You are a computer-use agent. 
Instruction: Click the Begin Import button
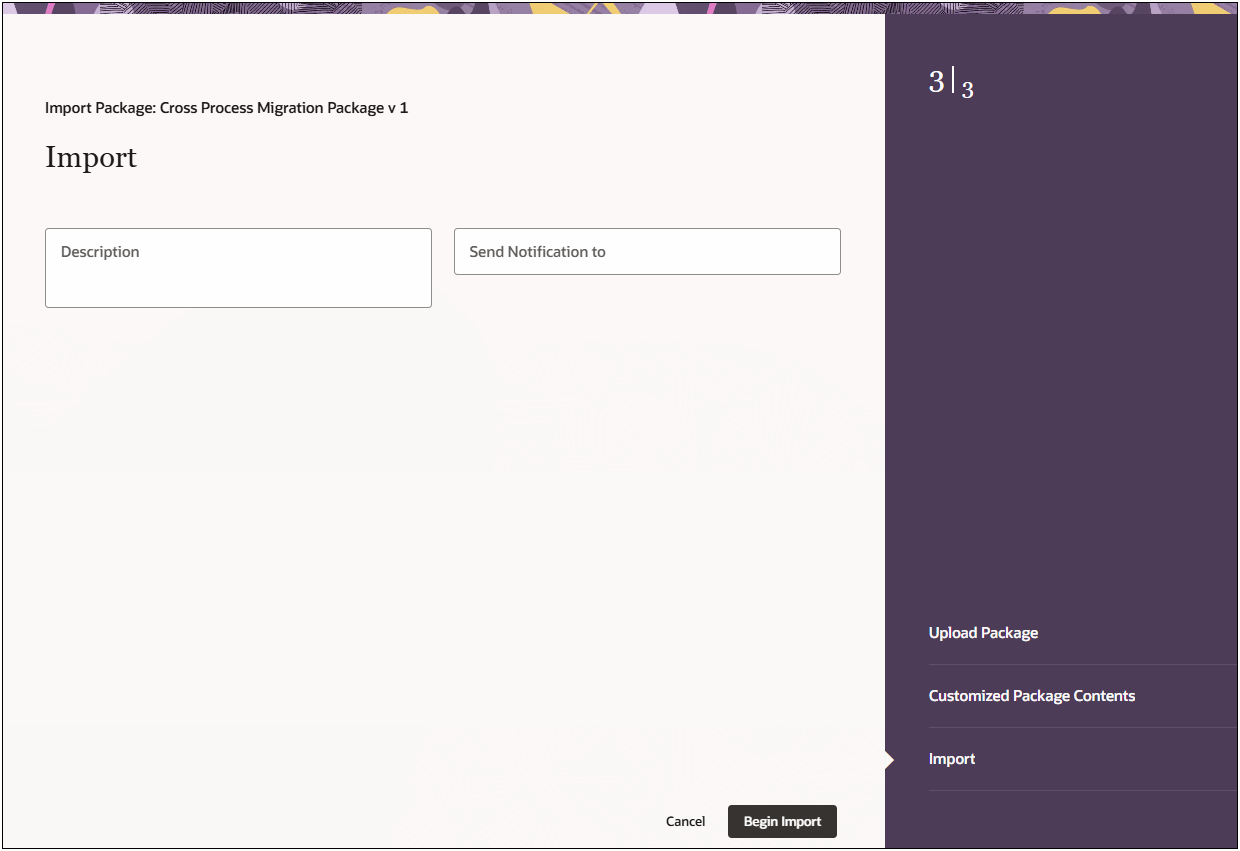click(x=782, y=822)
